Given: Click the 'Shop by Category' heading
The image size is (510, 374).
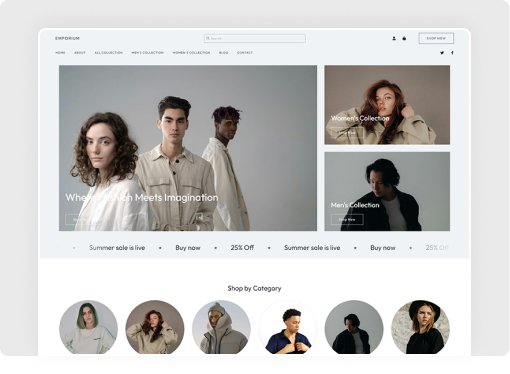Looking at the screenshot, I should tap(254, 288).
